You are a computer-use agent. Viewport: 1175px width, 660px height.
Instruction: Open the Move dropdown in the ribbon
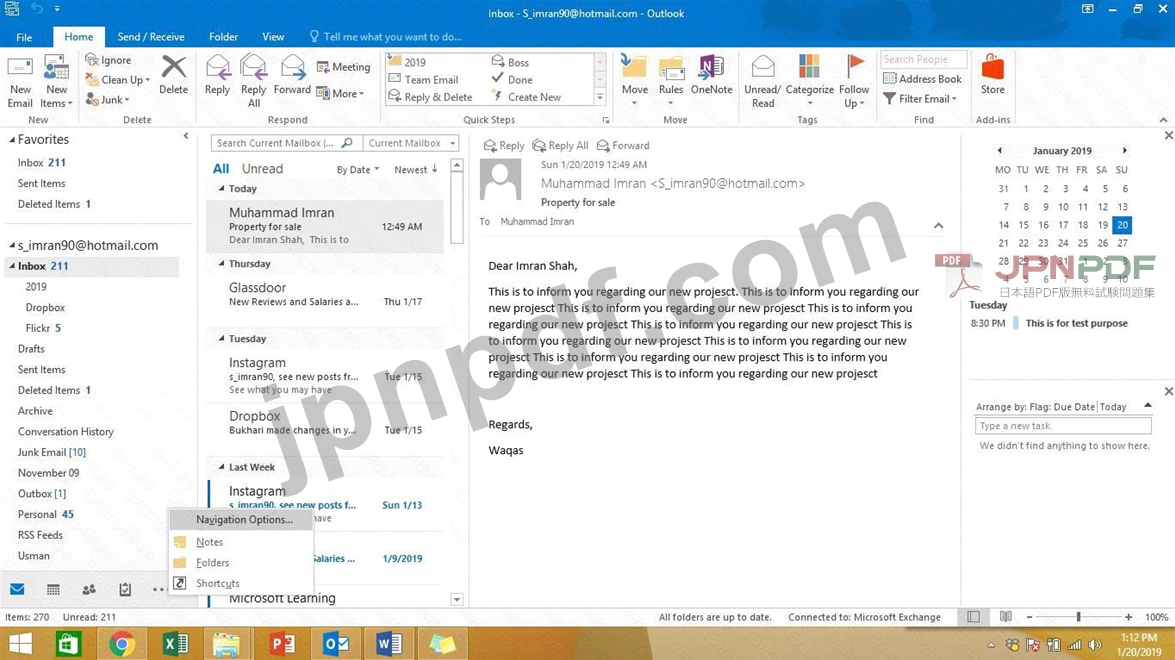[x=634, y=80]
